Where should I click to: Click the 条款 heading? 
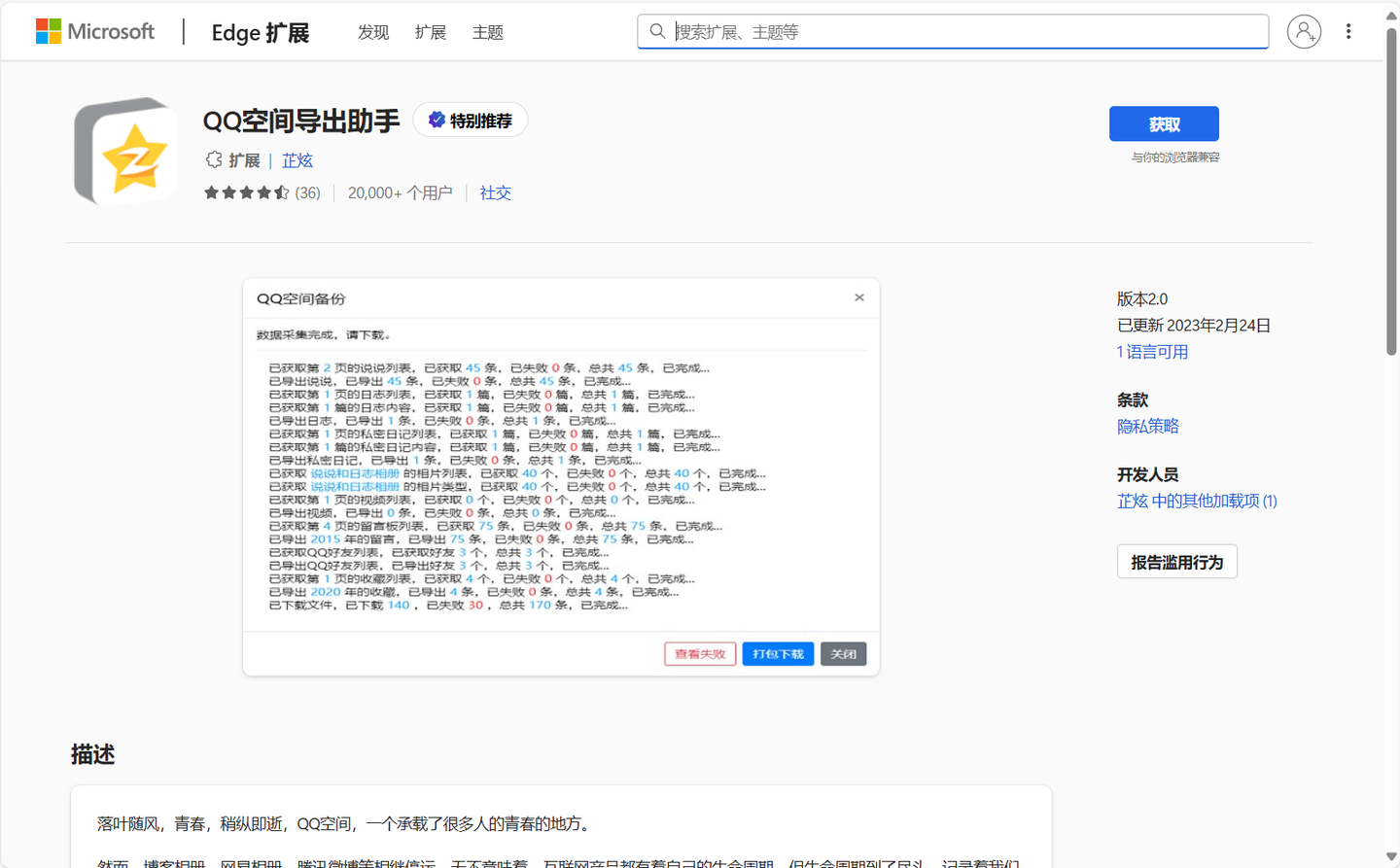pyautogui.click(x=1133, y=399)
